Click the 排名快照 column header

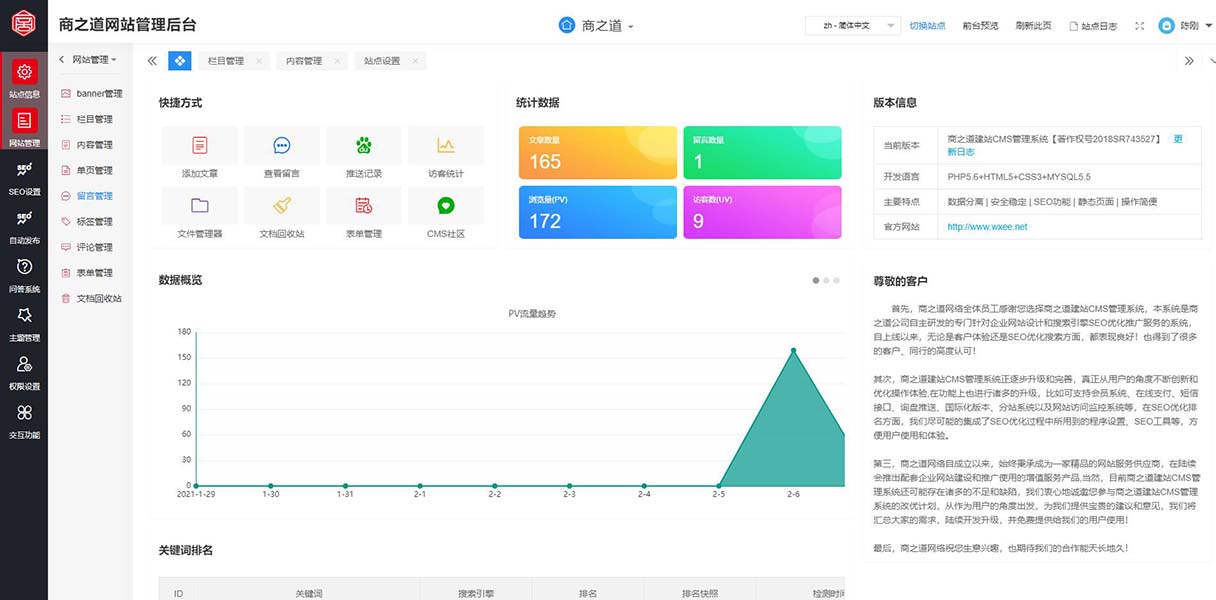pos(700,594)
